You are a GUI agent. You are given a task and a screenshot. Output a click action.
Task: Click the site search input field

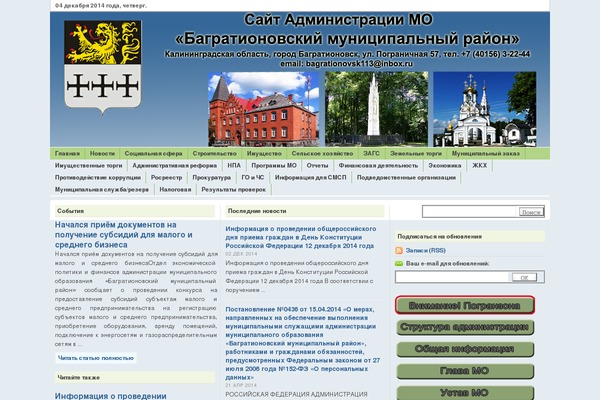point(469,212)
